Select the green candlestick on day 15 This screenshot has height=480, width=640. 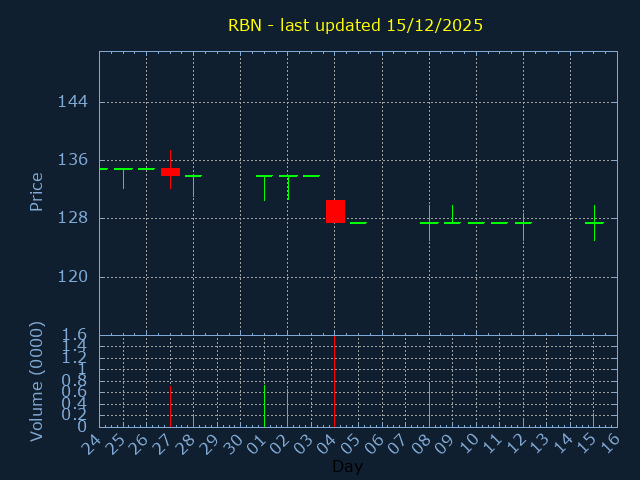pos(594,222)
